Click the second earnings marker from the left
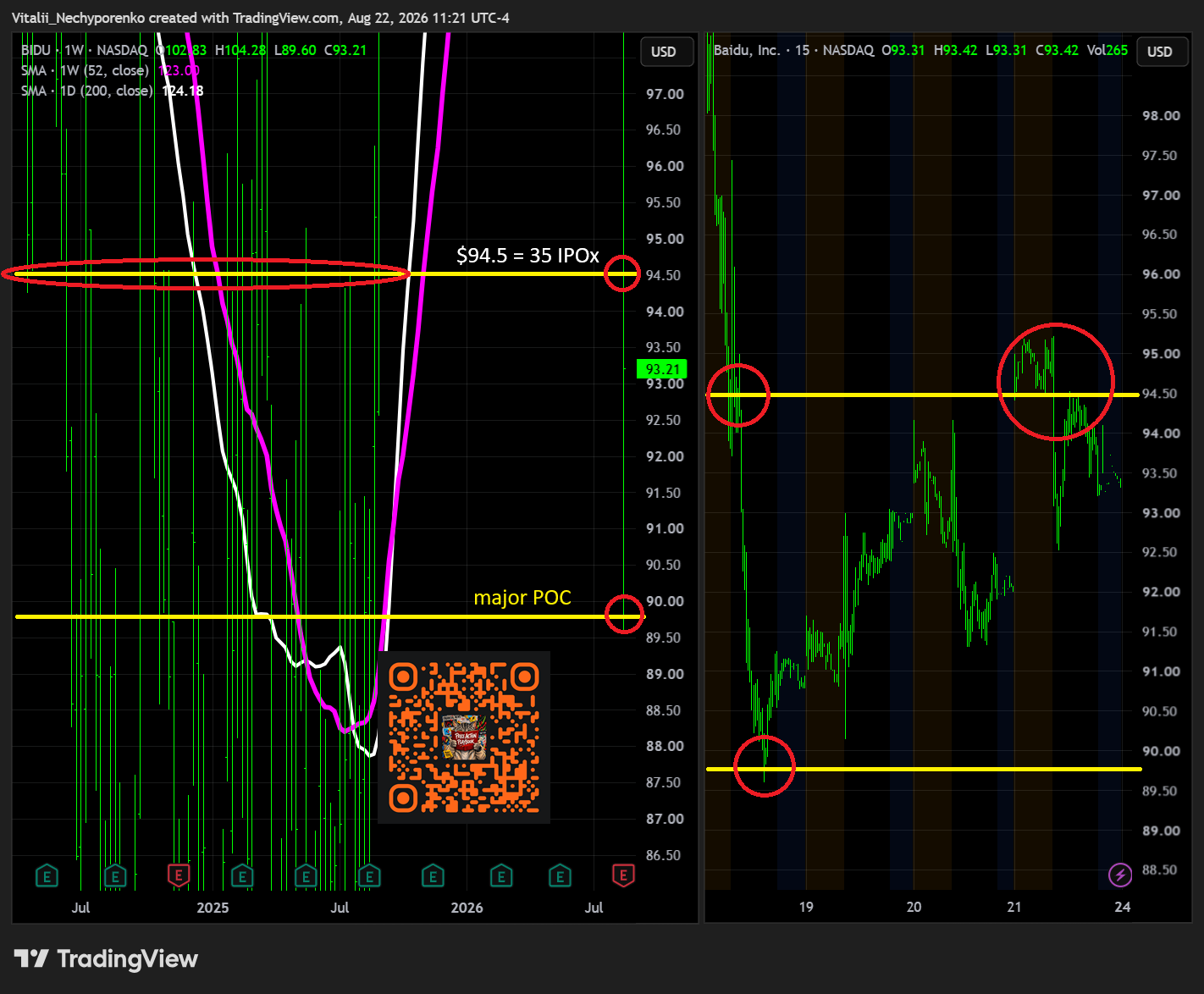Screen dimensions: 1204x994 [114, 875]
